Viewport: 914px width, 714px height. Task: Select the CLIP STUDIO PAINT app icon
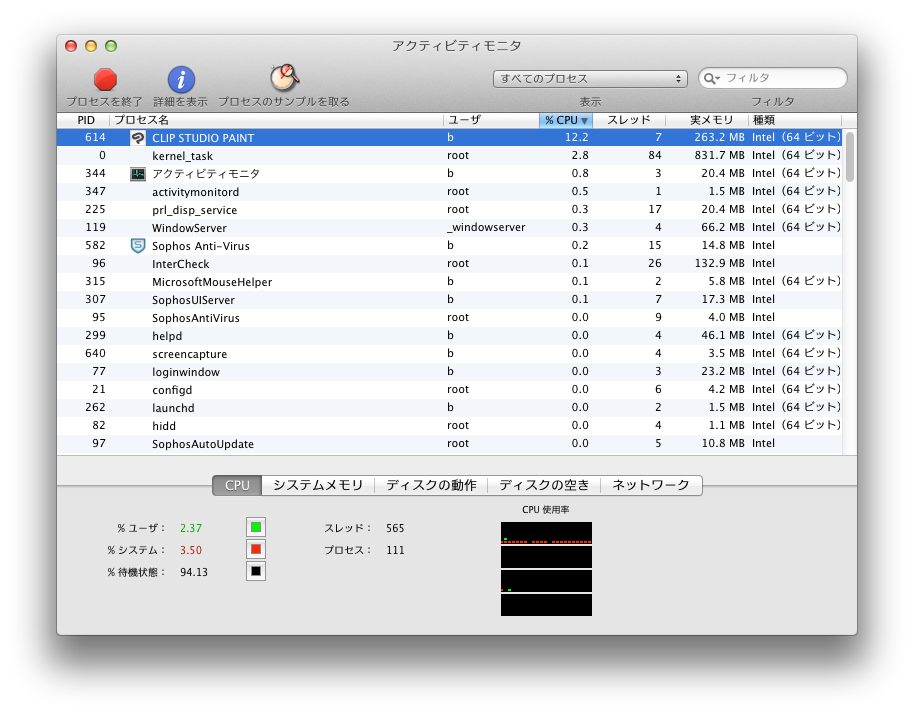[138, 138]
